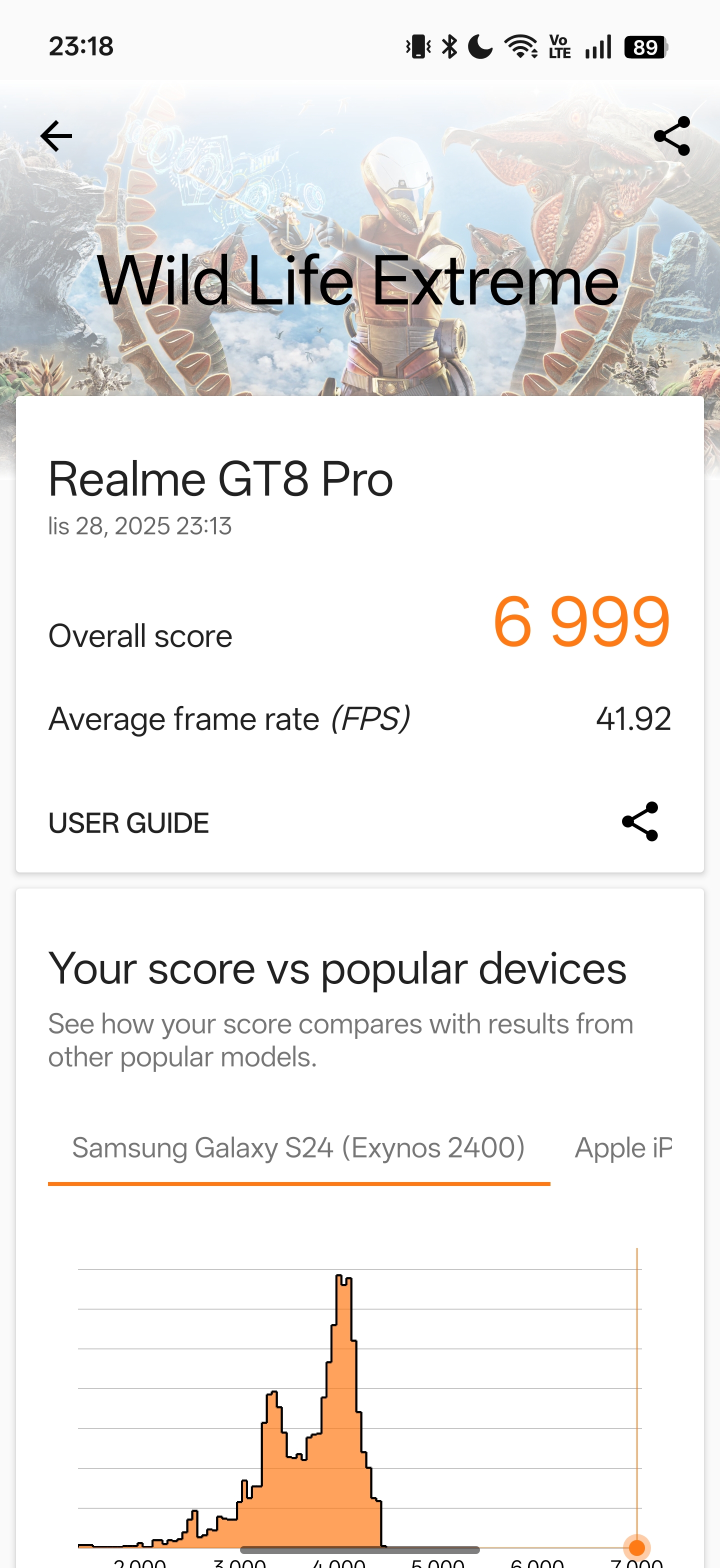720x1568 pixels.
Task: Tap the status bar clock 23:18
Action: coord(81,46)
